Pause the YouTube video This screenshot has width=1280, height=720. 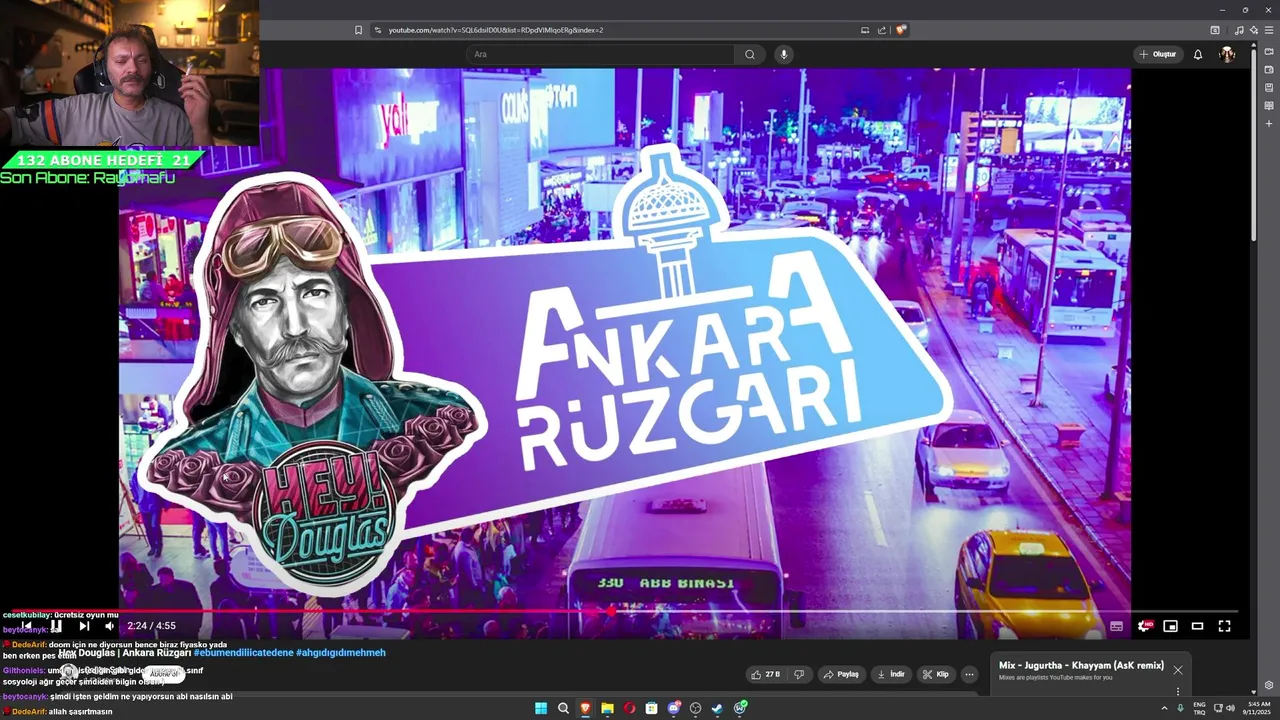point(56,626)
